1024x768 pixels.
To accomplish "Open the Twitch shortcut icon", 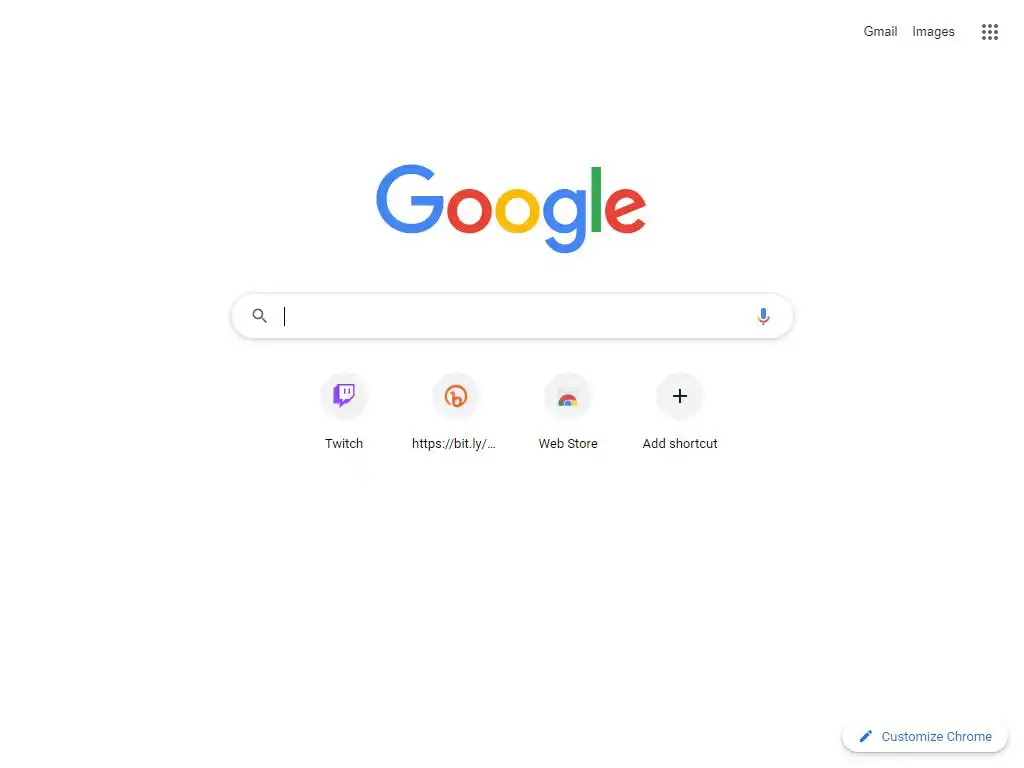I will coord(344,396).
